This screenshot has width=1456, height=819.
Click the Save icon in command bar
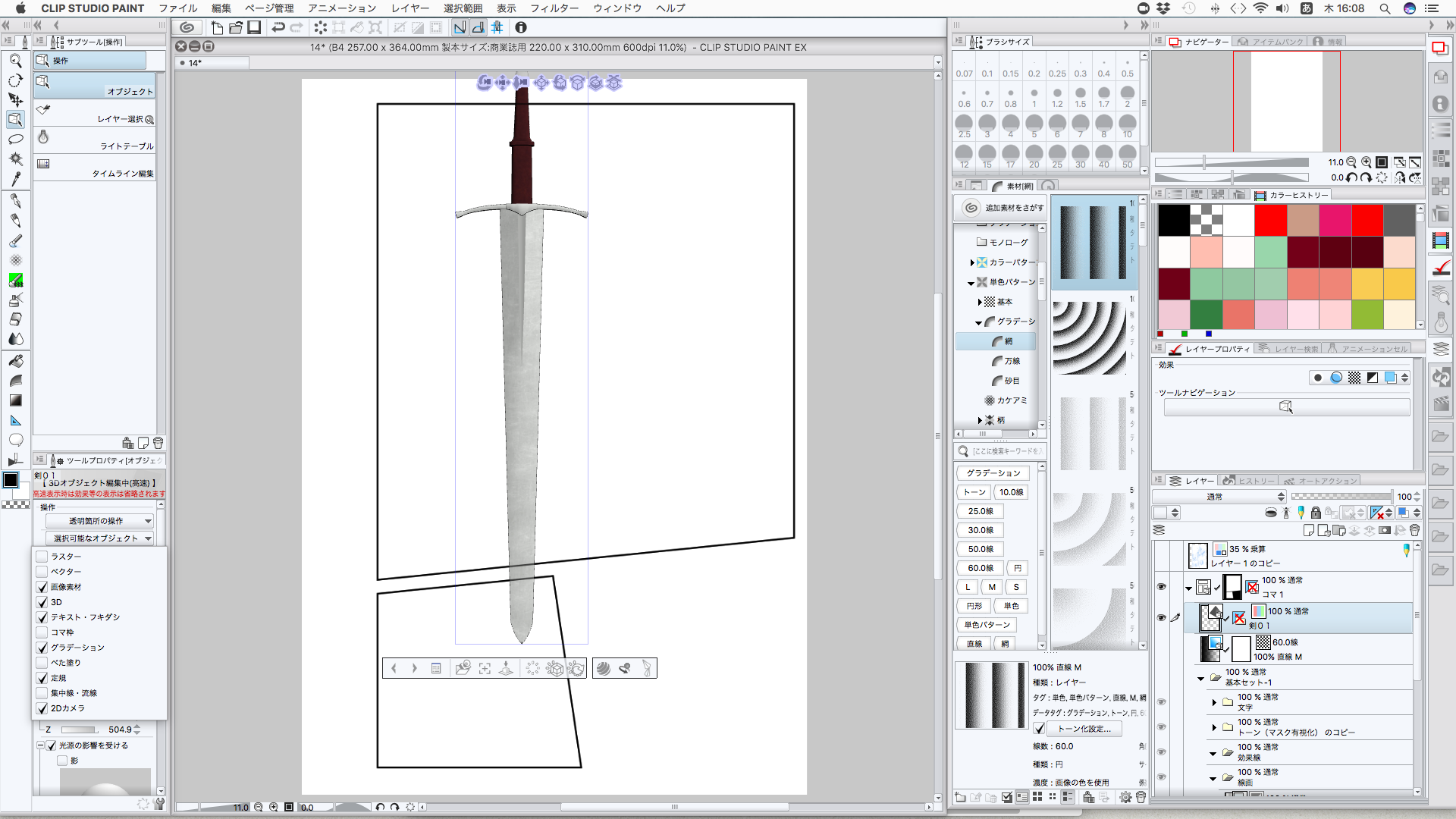254,27
